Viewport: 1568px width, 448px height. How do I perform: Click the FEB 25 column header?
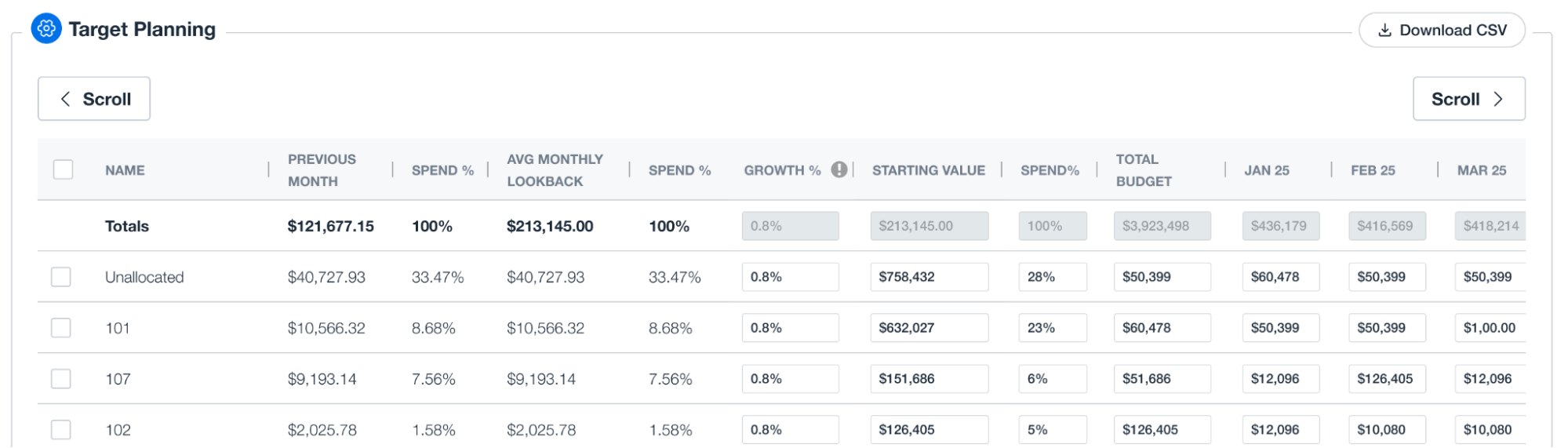click(1373, 170)
